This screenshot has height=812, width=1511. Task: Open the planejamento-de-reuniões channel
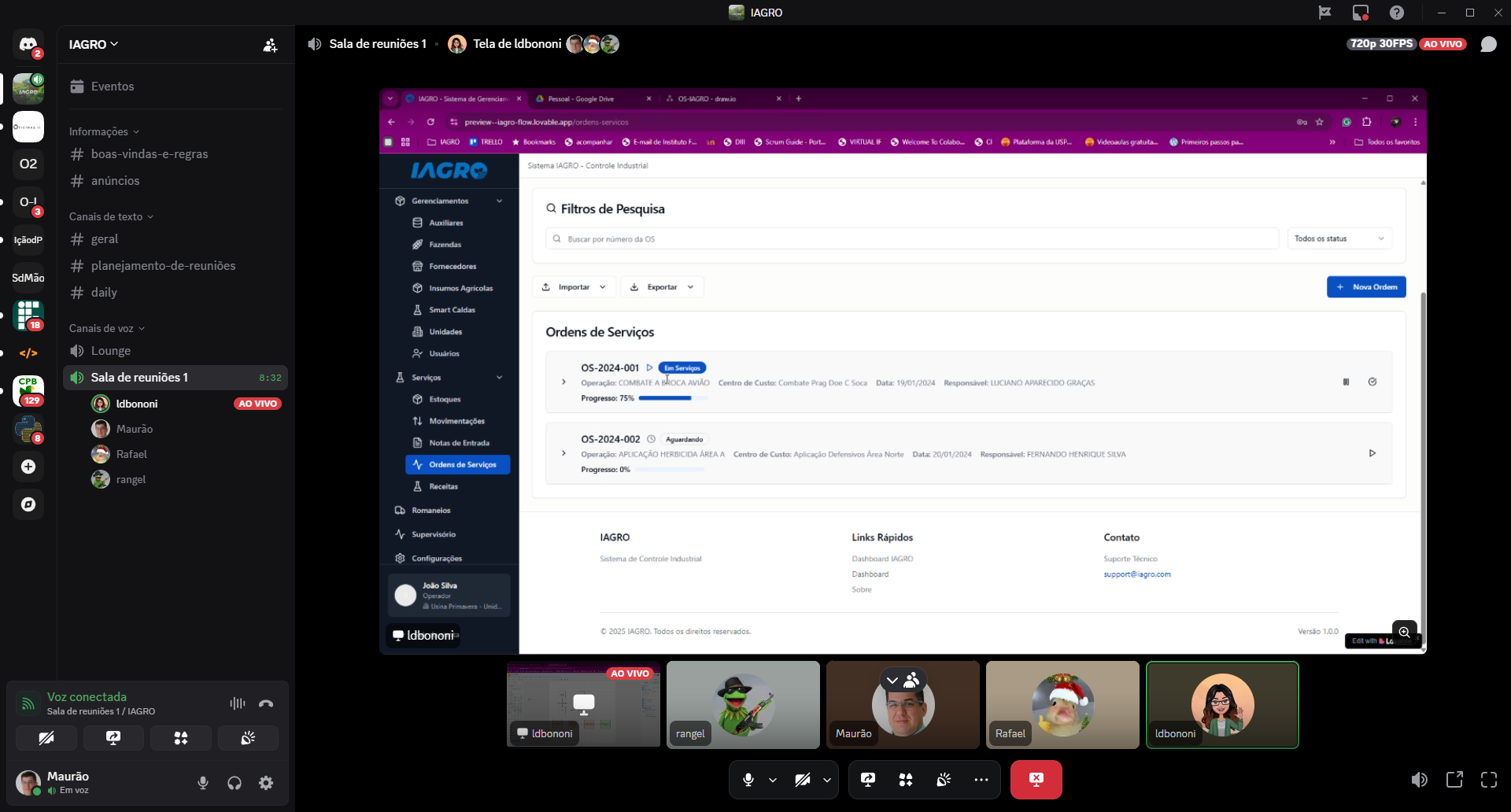(x=175, y=266)
